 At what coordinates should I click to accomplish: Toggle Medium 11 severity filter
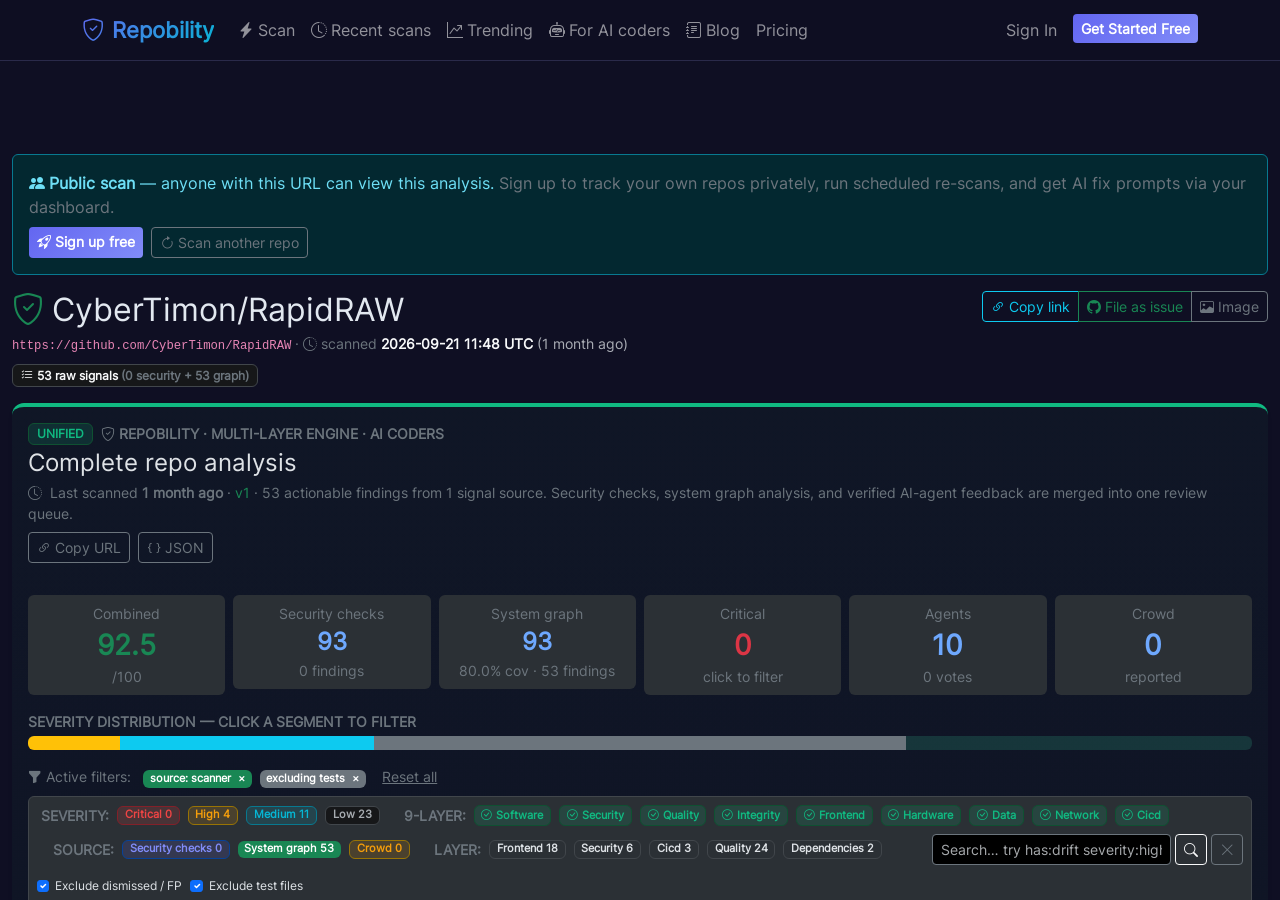[x=281, y=815]
